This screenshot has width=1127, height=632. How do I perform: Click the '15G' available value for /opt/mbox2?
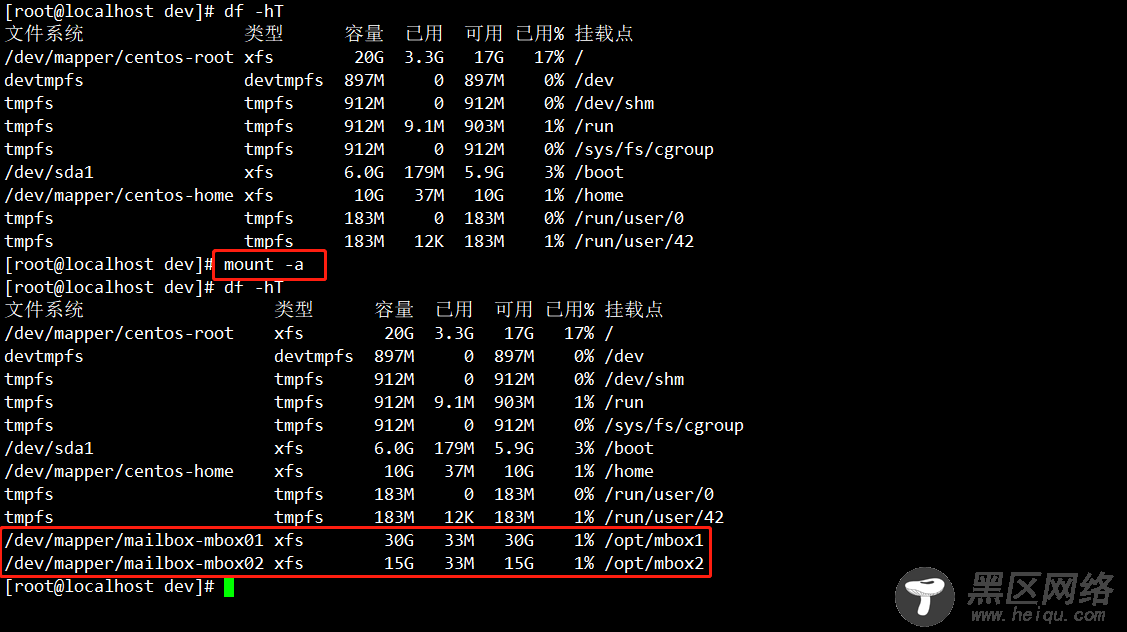click(x=519, y=564)
